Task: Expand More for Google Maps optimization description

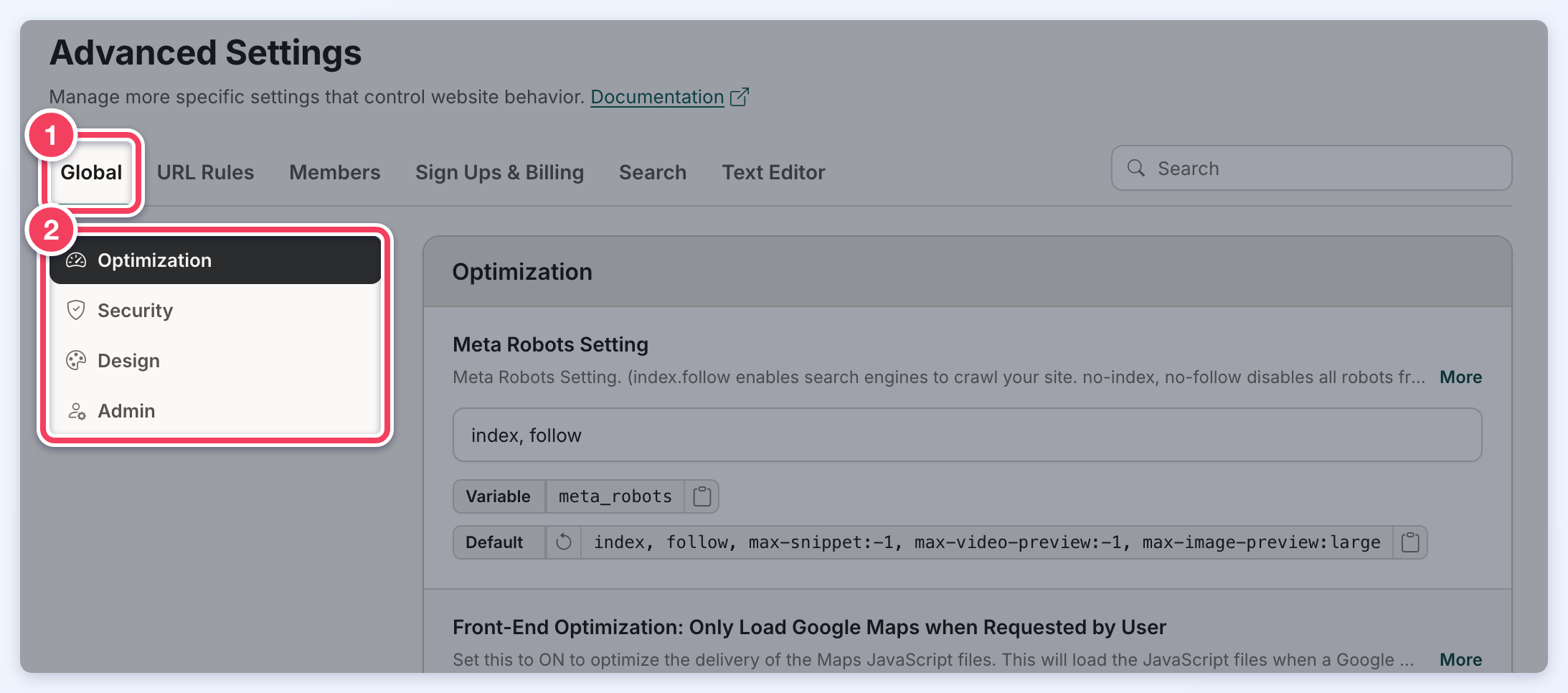Action: (1460, 660)
